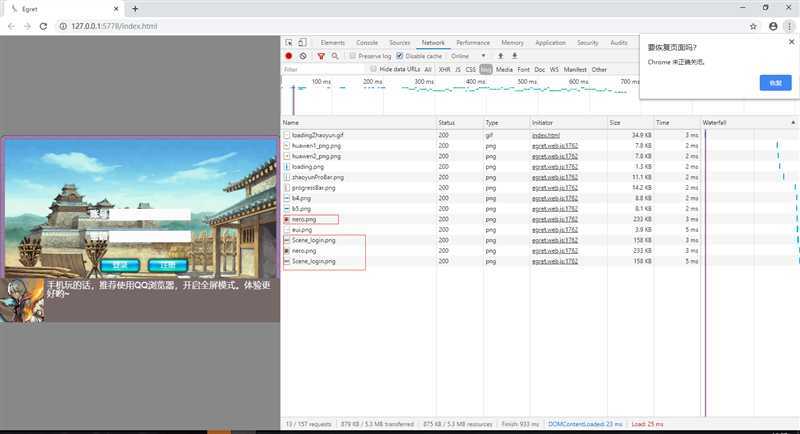Image resolution: width=800 pixels, height=434 pixels.
Task: Open the Memory tab
Action: pyautogui.click(x=512, y=43)
